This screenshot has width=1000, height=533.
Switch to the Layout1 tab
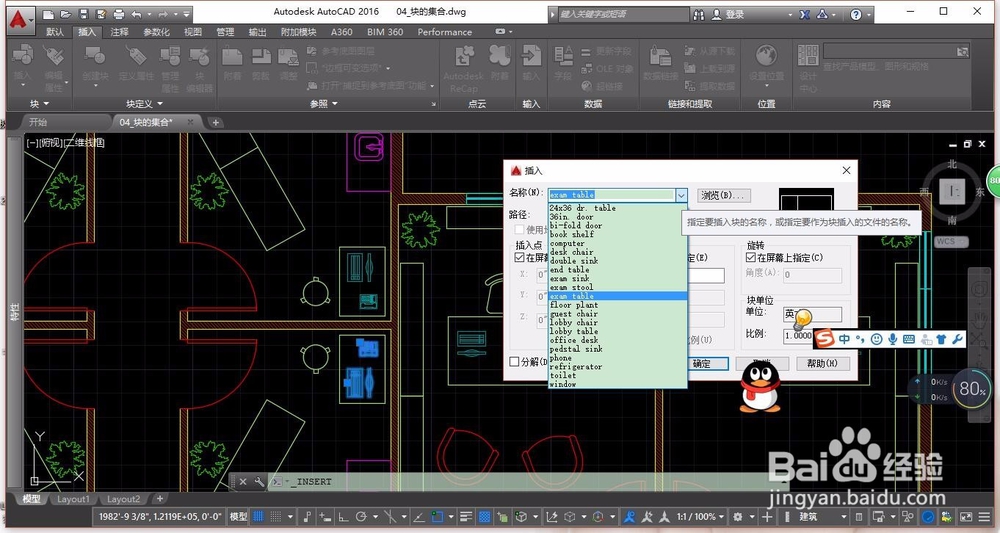[73, 499]
